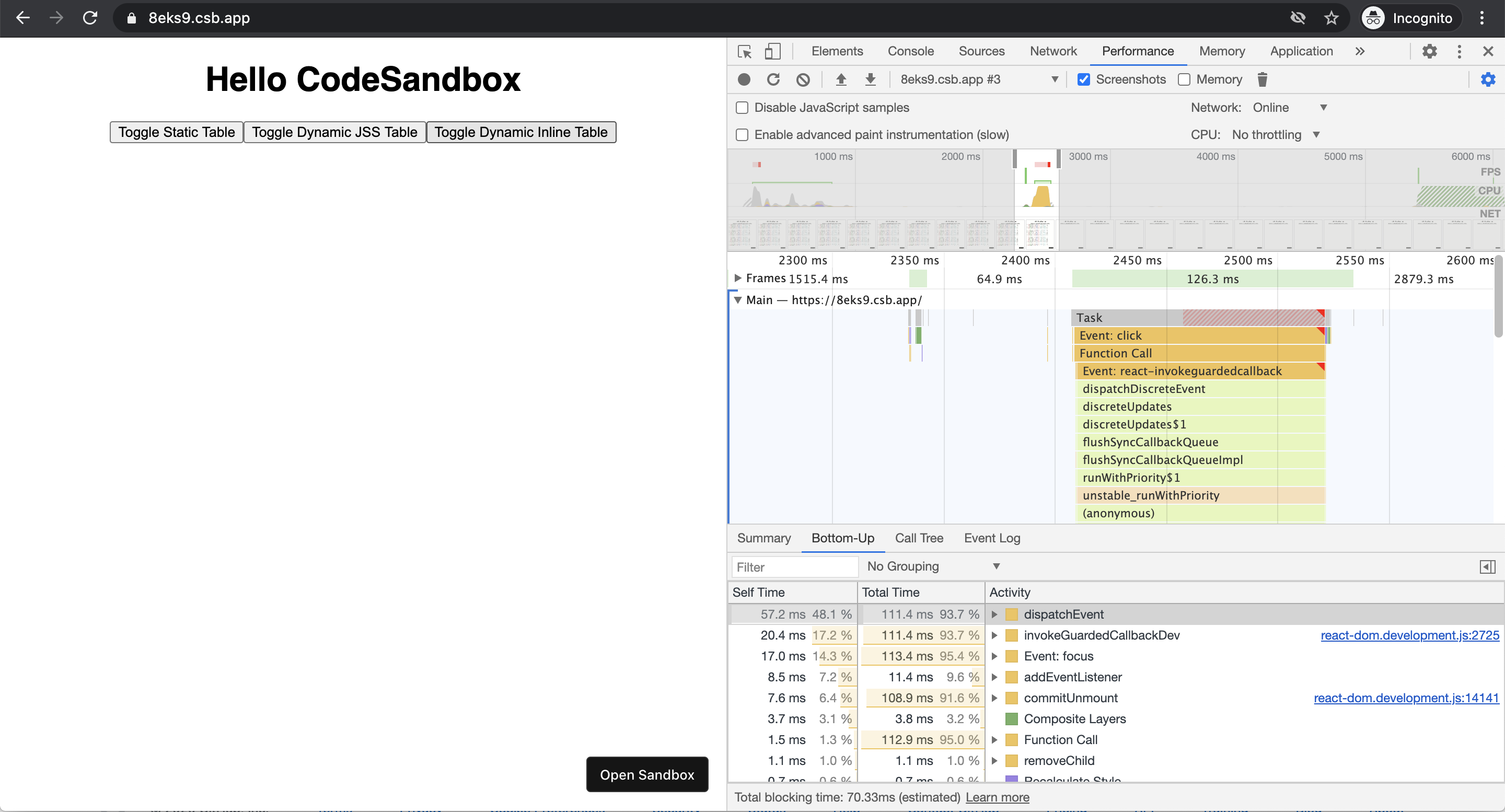Check Disable JavaScript samples

742,108
